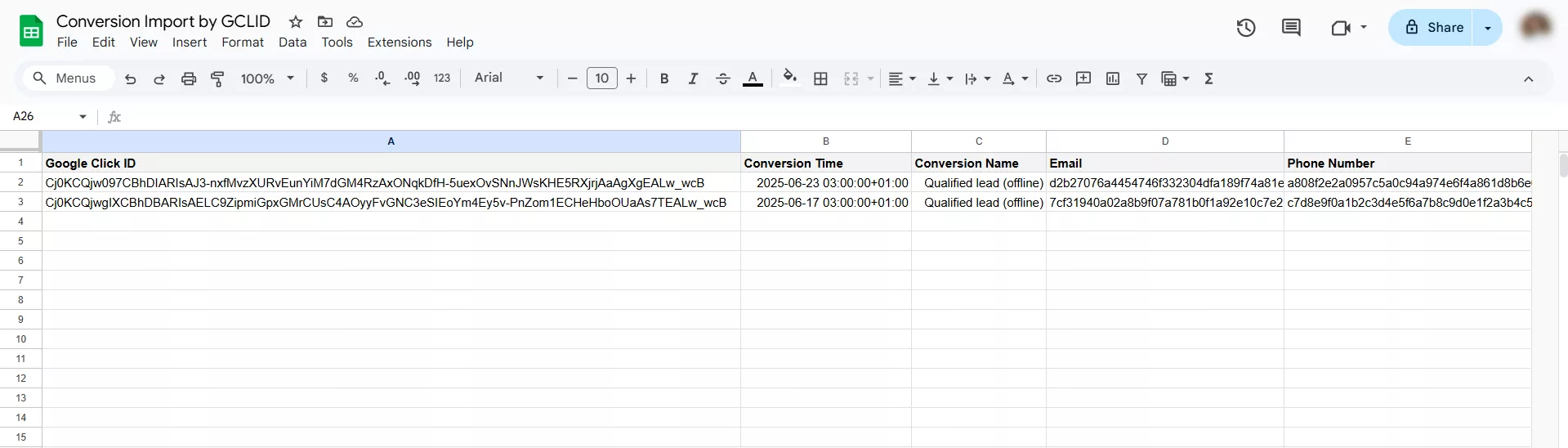Toggle strikethrough formatting
Screen dimensions: 1568x448
click(722, 78)
